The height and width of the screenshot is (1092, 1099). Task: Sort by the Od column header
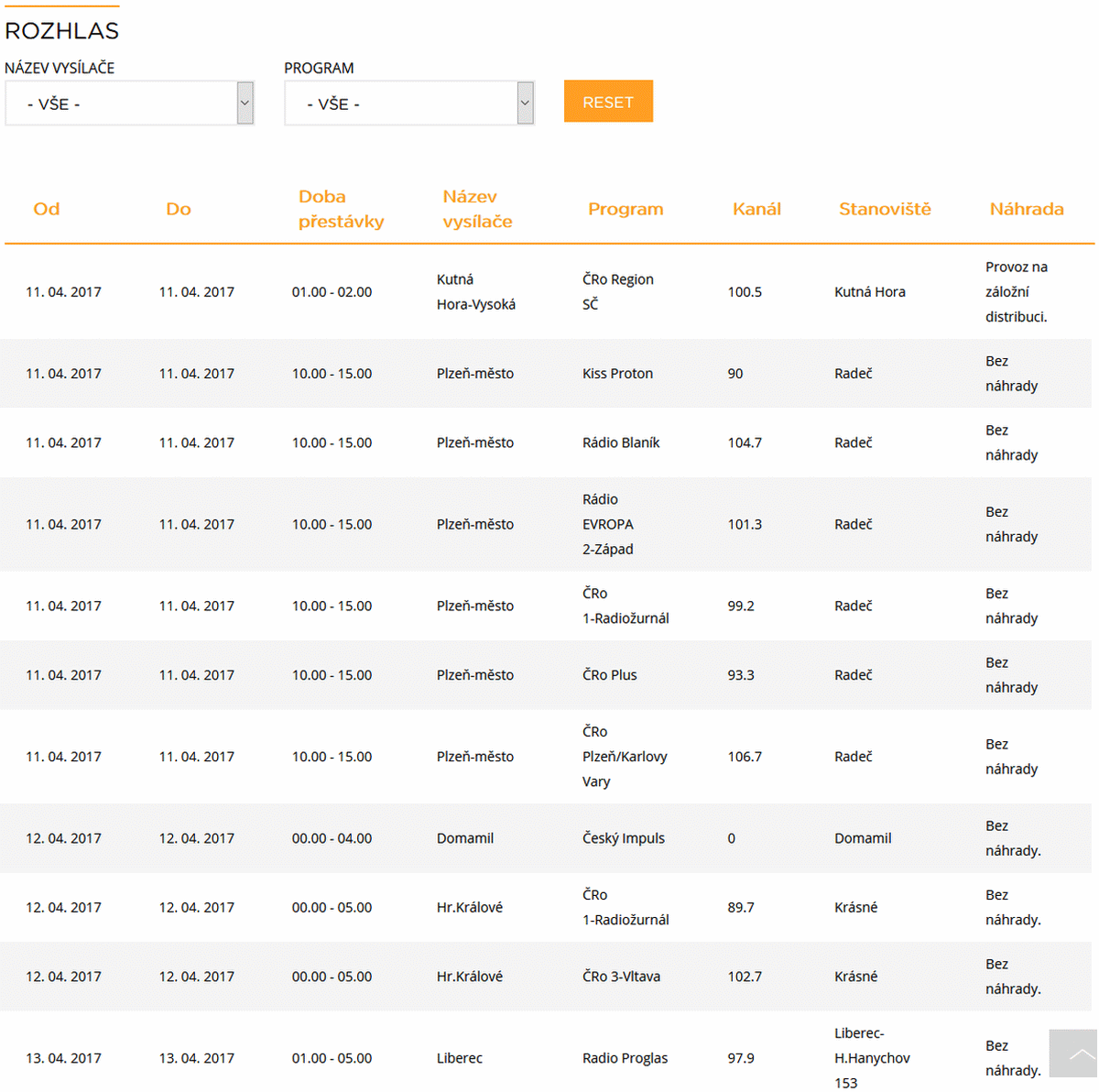47,209
